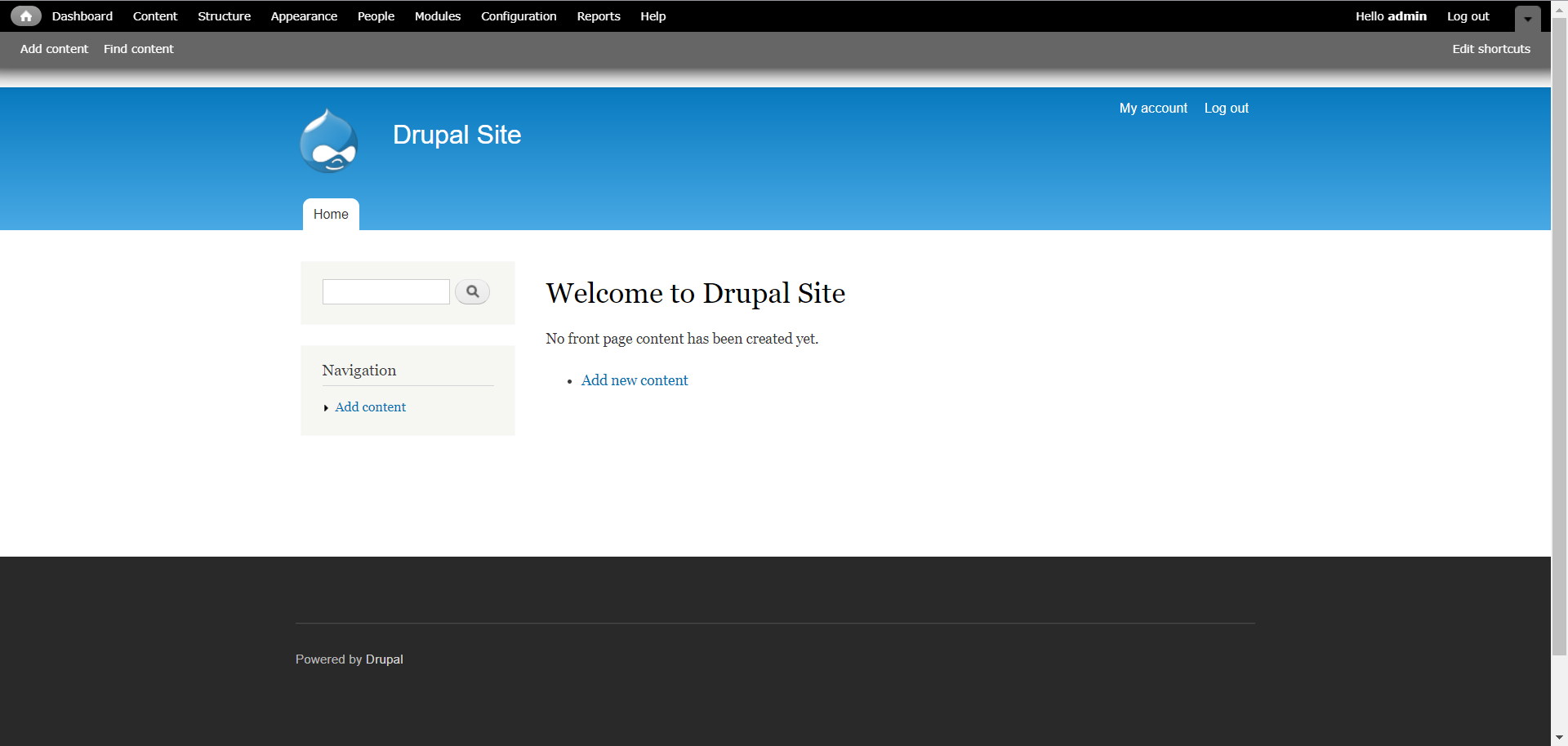Click the admin username in toolbar
This screenshot has height=746, width=1568.
pos(1407,16)
